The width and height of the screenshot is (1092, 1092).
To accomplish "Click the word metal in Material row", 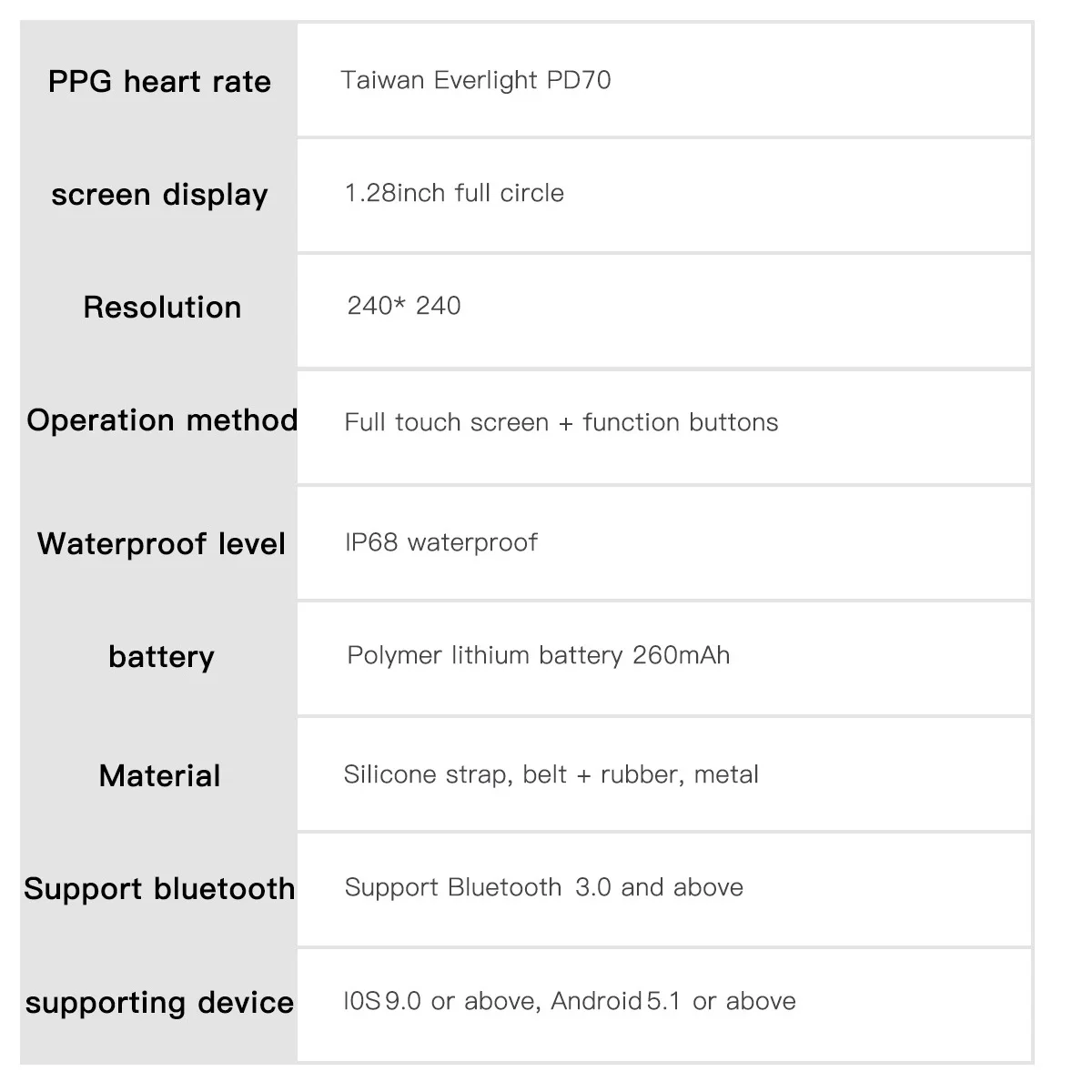I will [726, 774].
